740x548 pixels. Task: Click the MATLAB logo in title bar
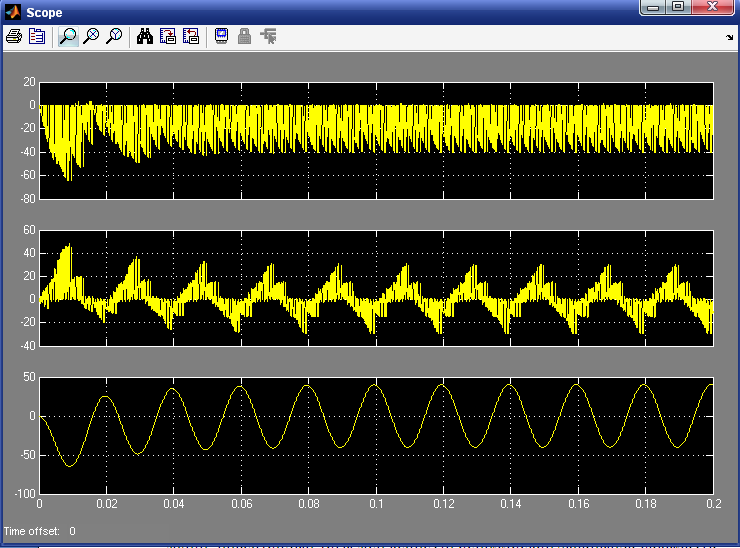(x=13, y=12)
